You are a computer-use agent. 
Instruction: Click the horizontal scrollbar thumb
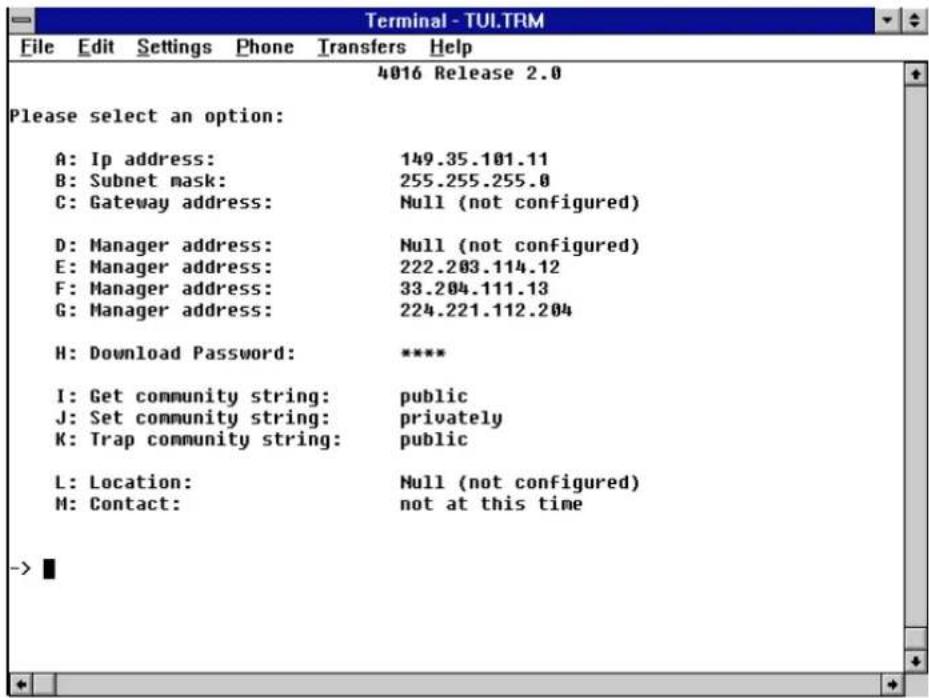44,685
